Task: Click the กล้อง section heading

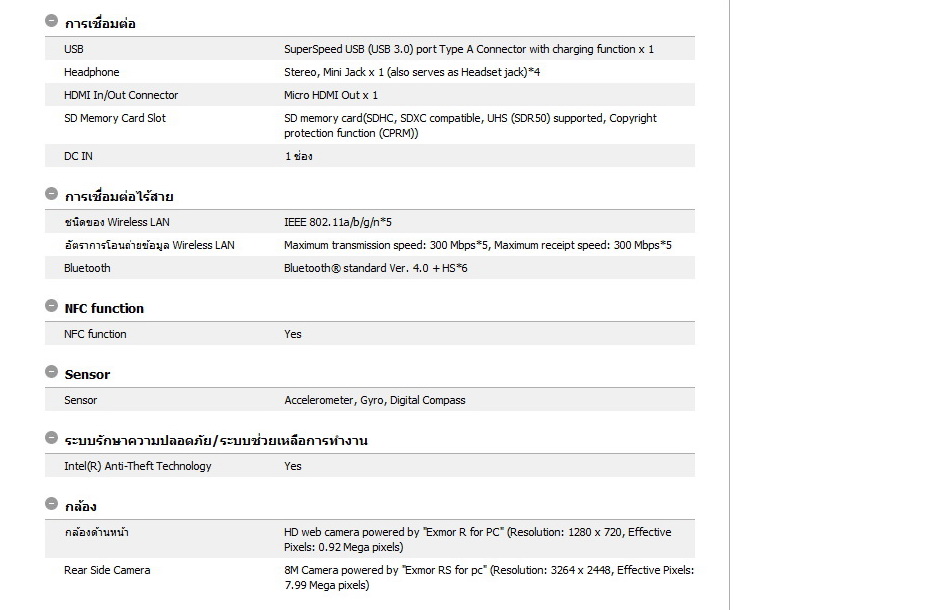Action: 80,506
